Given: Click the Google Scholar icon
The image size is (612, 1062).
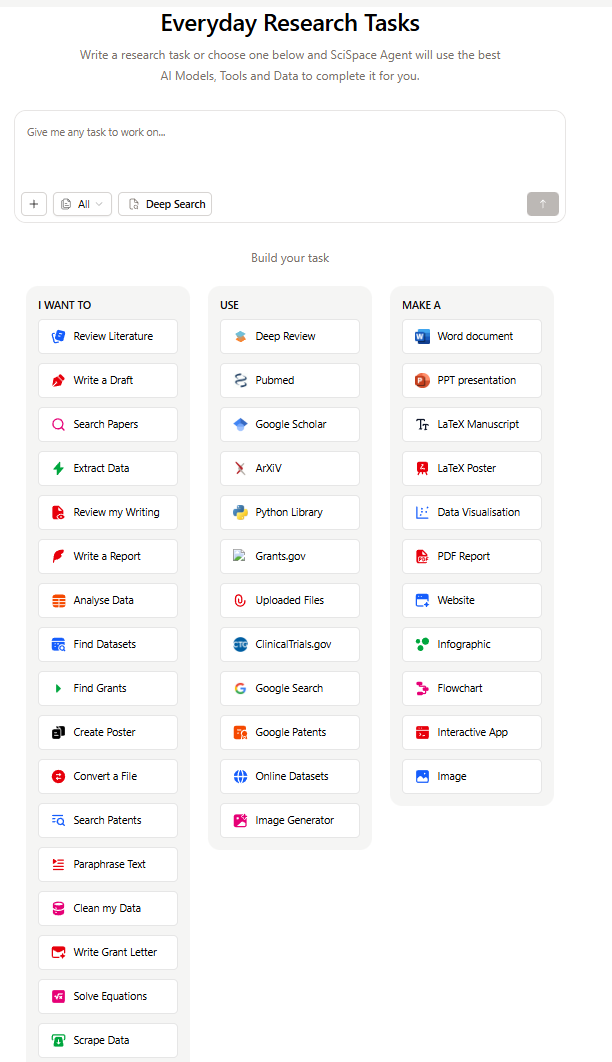Looking at the screenshot, I should click(x=240, y=425).
